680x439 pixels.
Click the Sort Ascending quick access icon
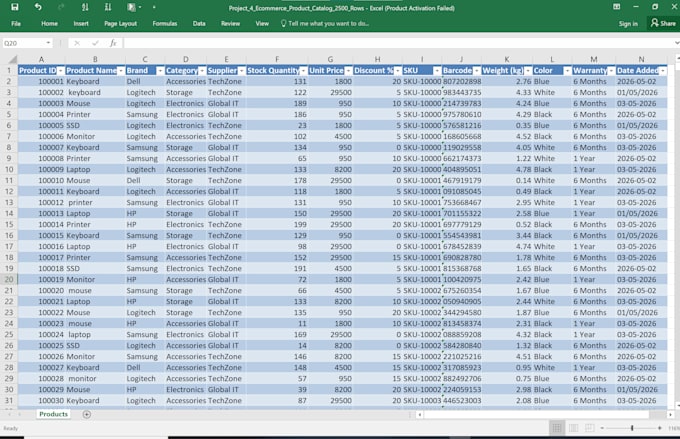[85, 7]
